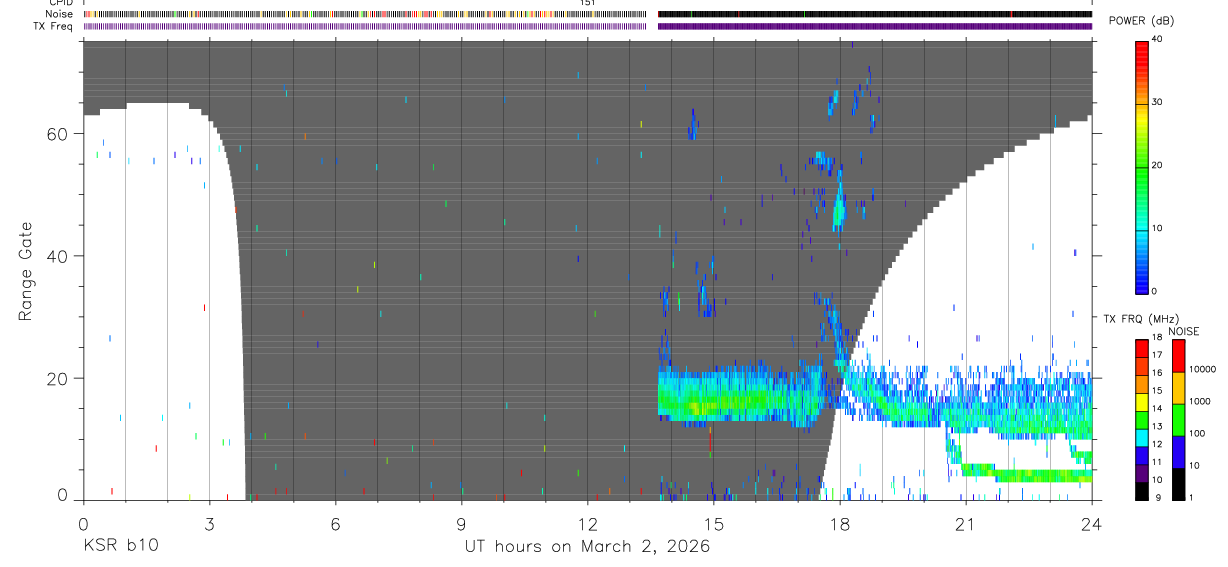Select the 12 UT hour tick label
Image resolution: width=1228 pixels, height=567 pixels.
point(587,523)
